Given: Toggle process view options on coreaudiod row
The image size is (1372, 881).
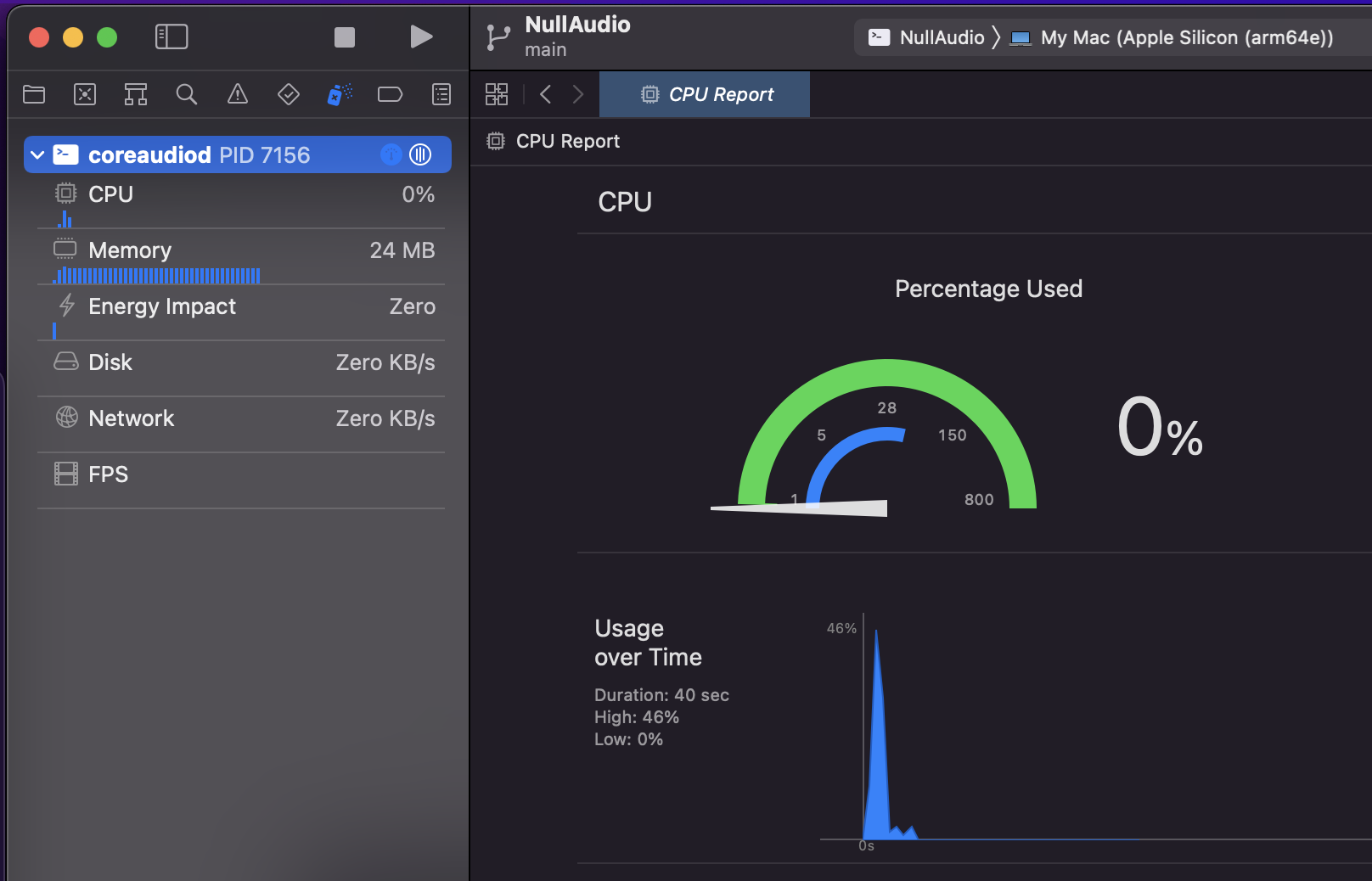Looking at the screenshot, I should coord(420,154).
